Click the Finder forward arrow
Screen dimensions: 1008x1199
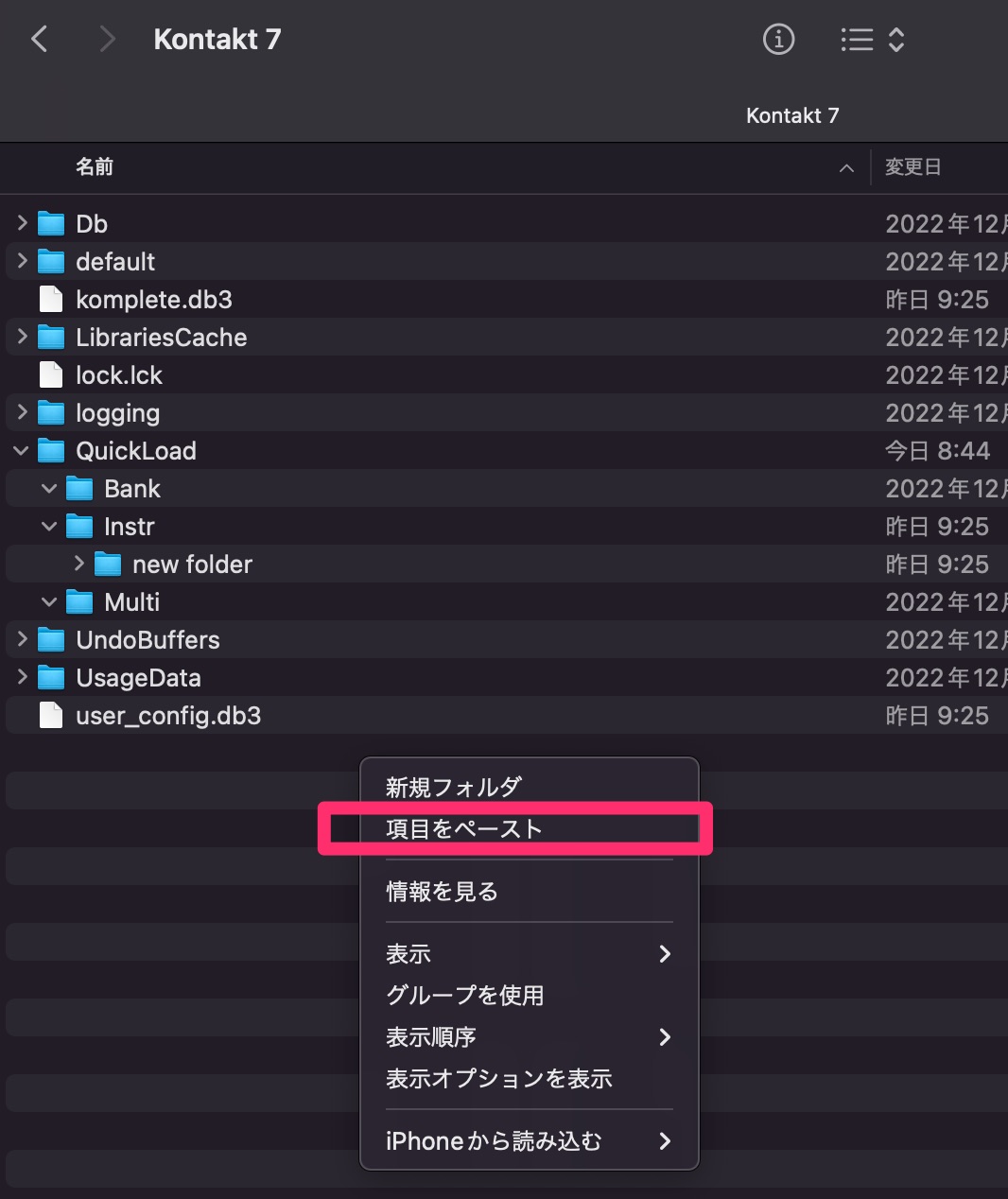click(107, 40)
